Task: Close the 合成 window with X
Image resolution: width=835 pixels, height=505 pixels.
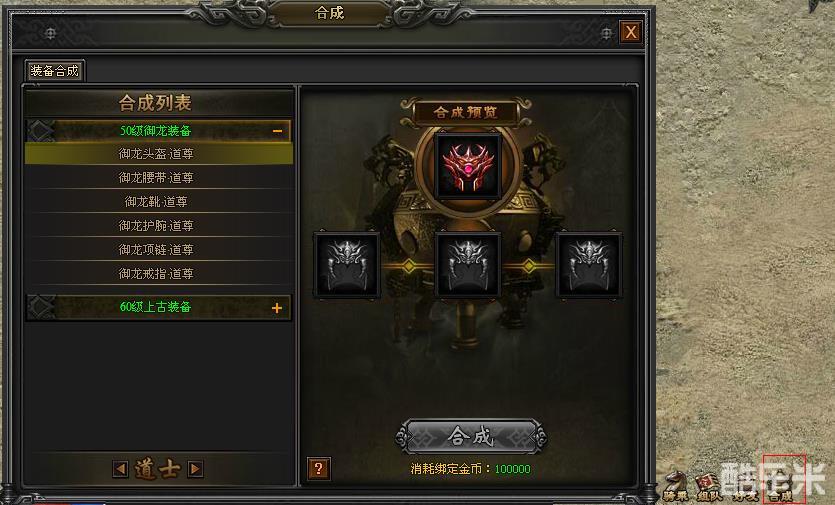Action: pos(631,32)
